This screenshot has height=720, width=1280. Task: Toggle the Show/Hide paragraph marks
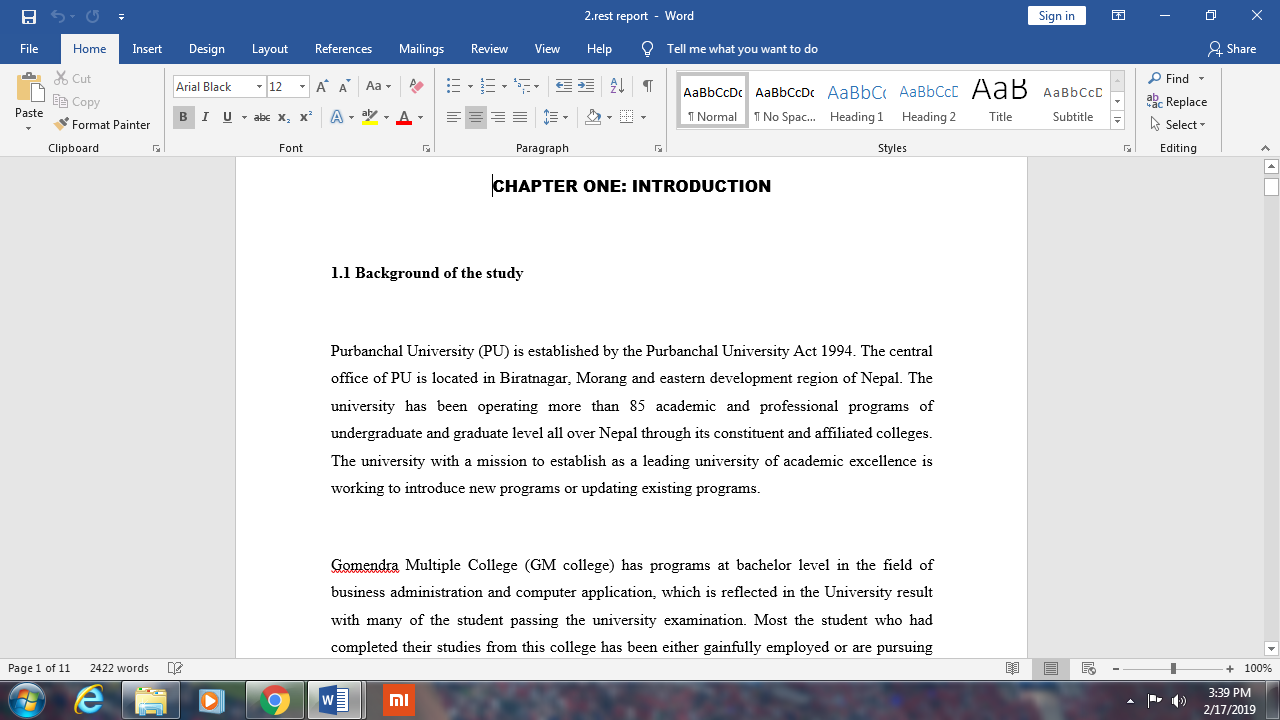click(647, 86)
